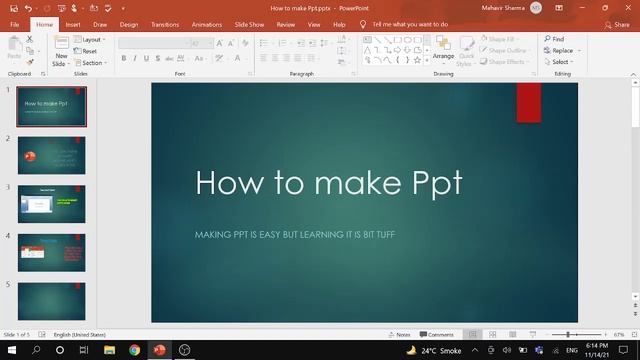Toggle Bold formatting
The height and width of the screenshot is (360, 640).
(124, 58)
